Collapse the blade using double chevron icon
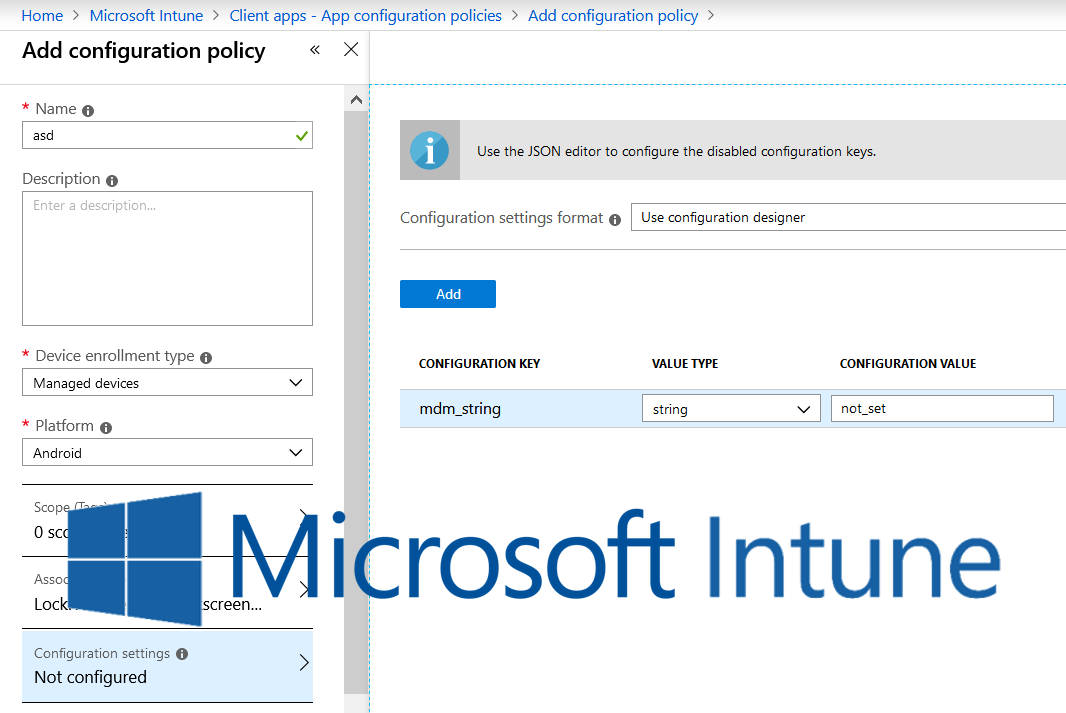This screenshot has width=1066, height=713. (315, 50)
